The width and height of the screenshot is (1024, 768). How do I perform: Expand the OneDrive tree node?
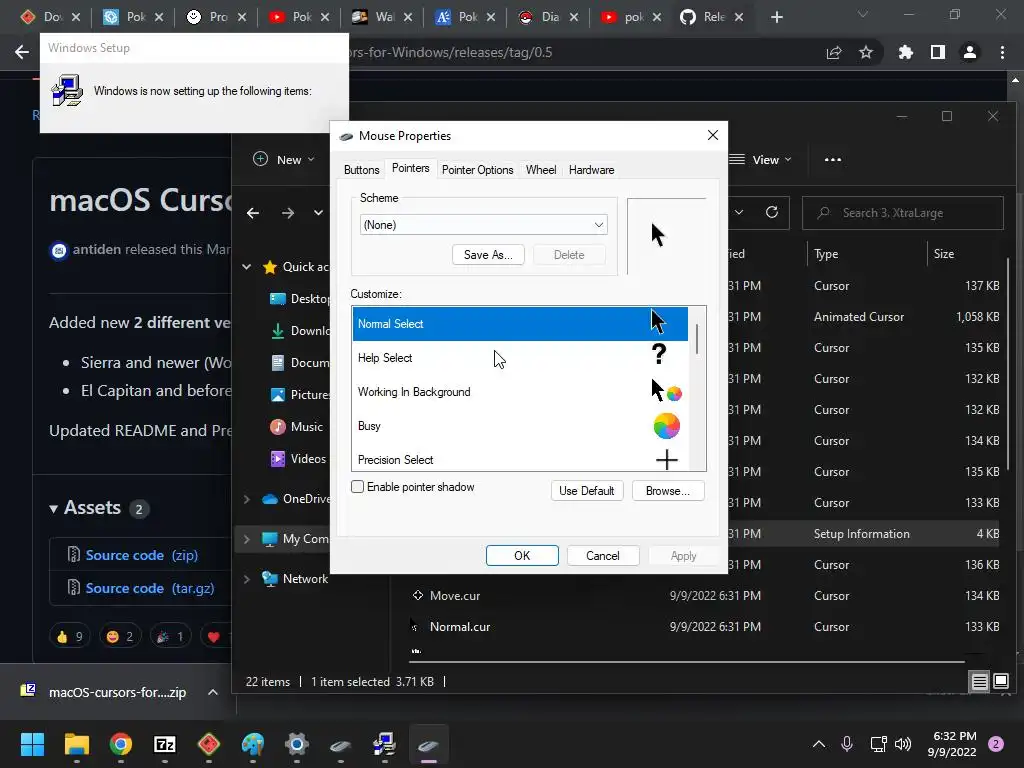[247, 499]
